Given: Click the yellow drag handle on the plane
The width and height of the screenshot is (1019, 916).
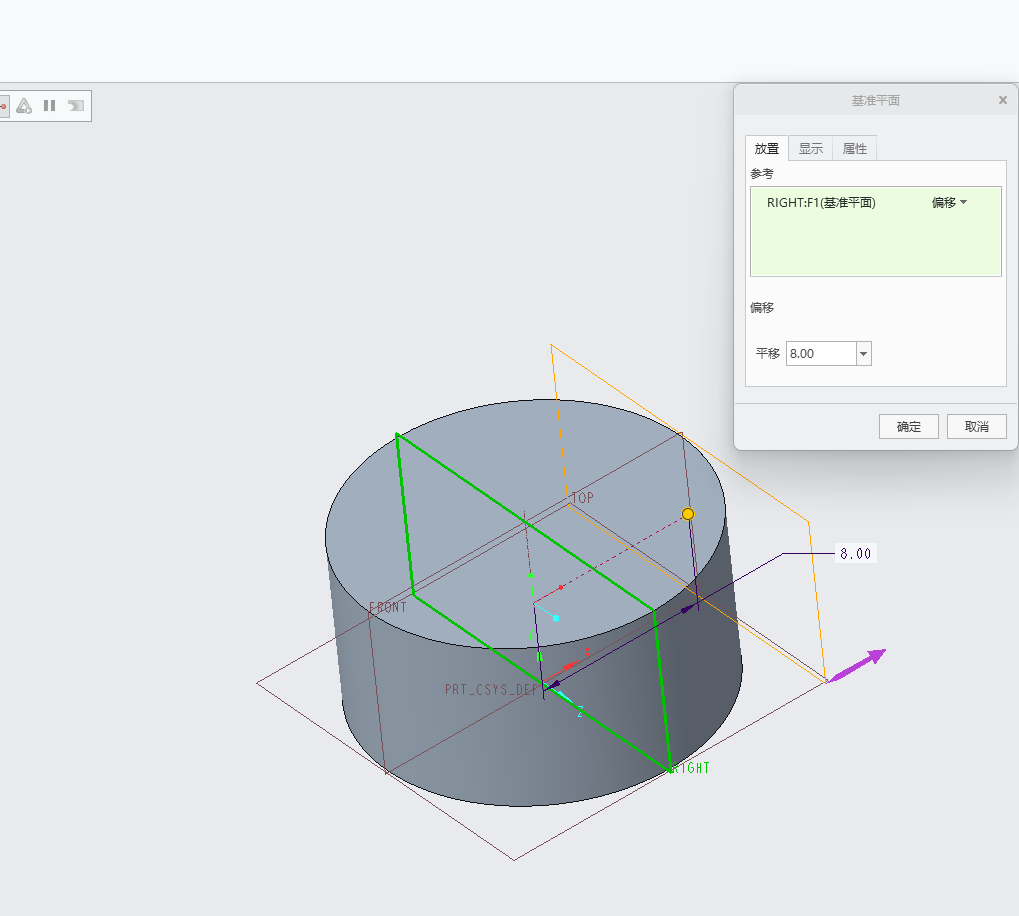Looking at the screenshot, I should (x=688, y=514).
